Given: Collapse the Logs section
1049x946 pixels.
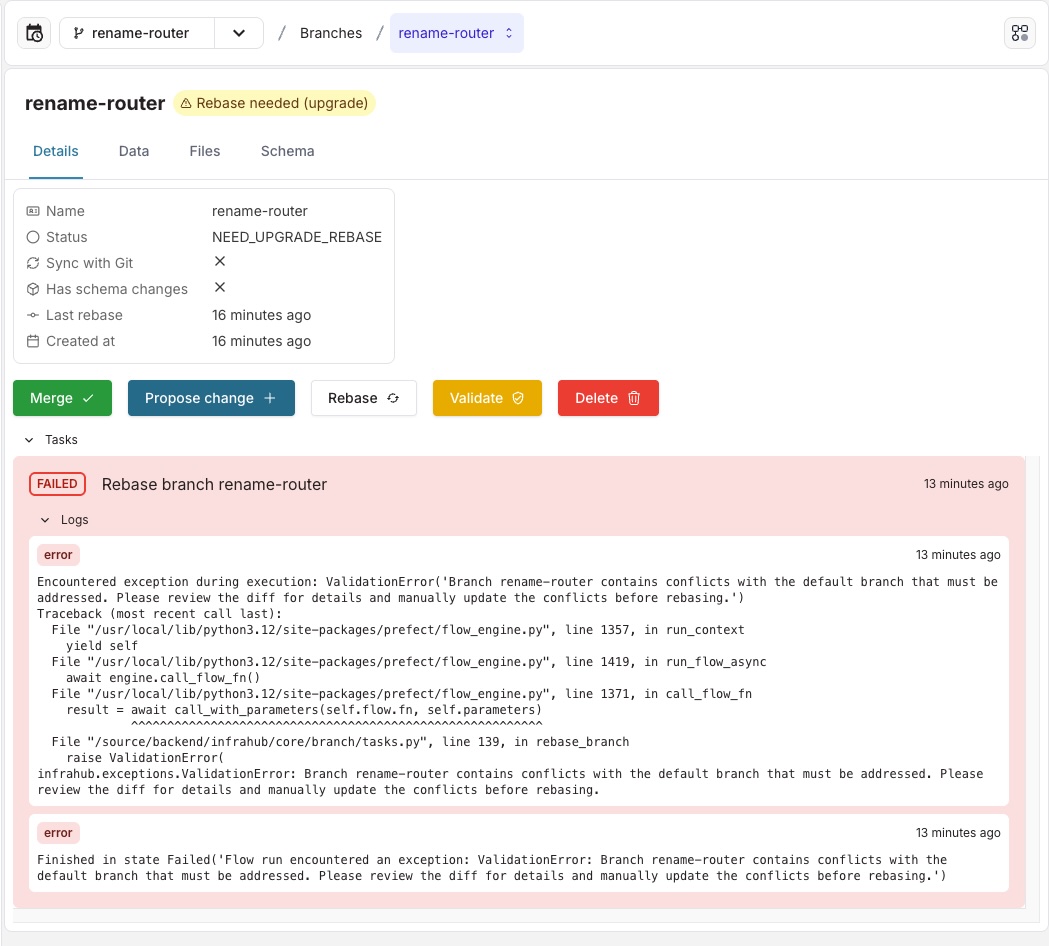Looking at the screenshot, I should tap(44, 520).
